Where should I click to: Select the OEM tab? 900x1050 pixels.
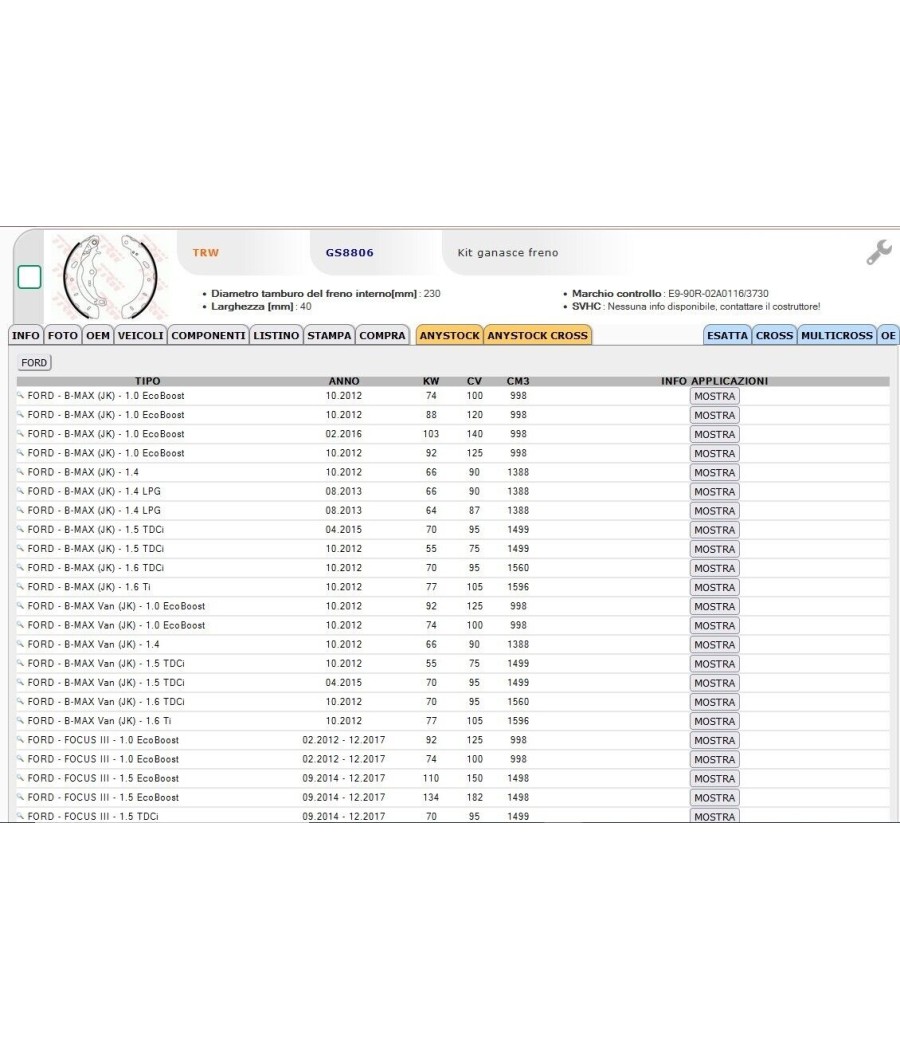click(x=98, y=335)
